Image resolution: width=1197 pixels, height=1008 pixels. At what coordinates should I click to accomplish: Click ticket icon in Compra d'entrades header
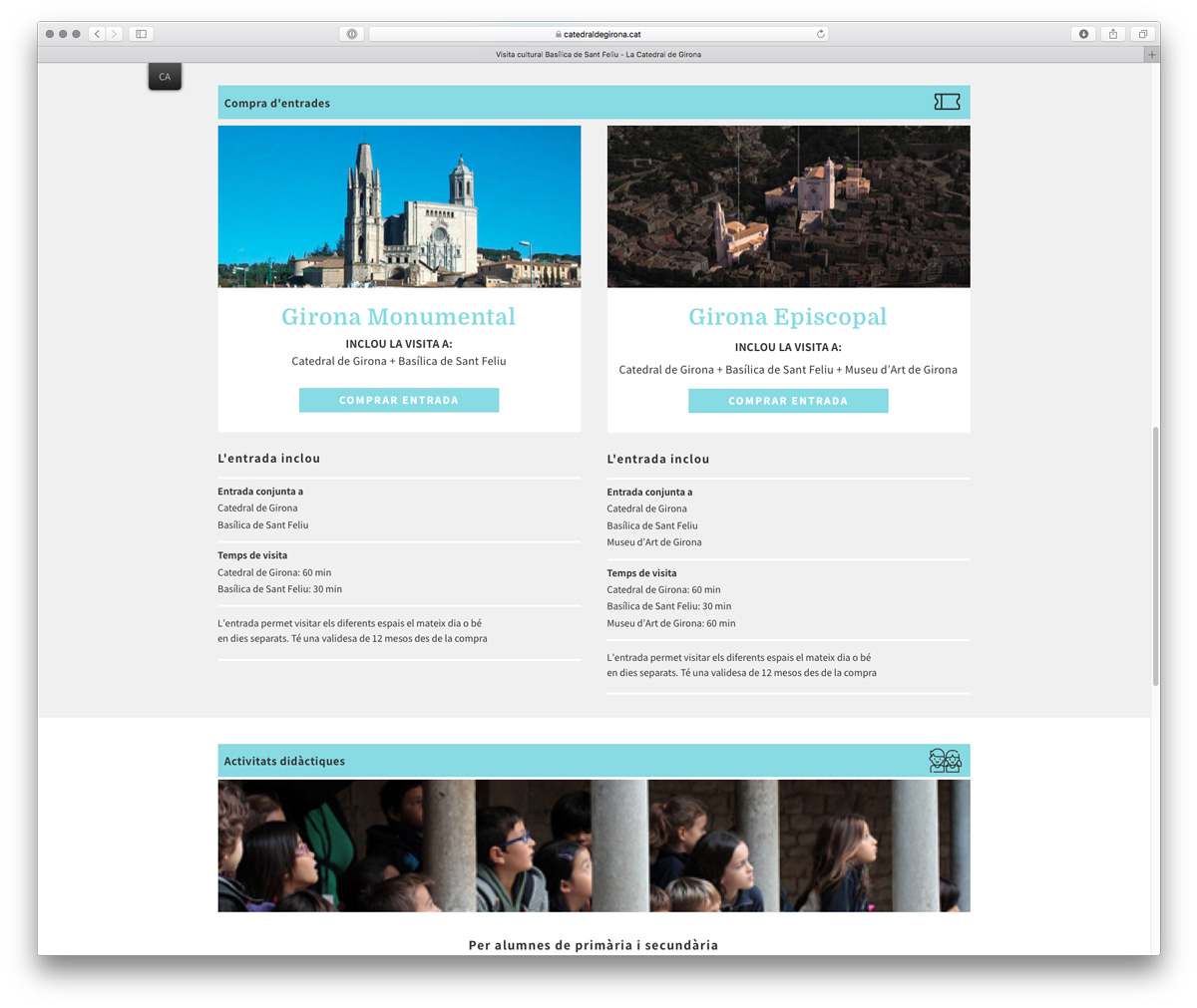point(947,102)
